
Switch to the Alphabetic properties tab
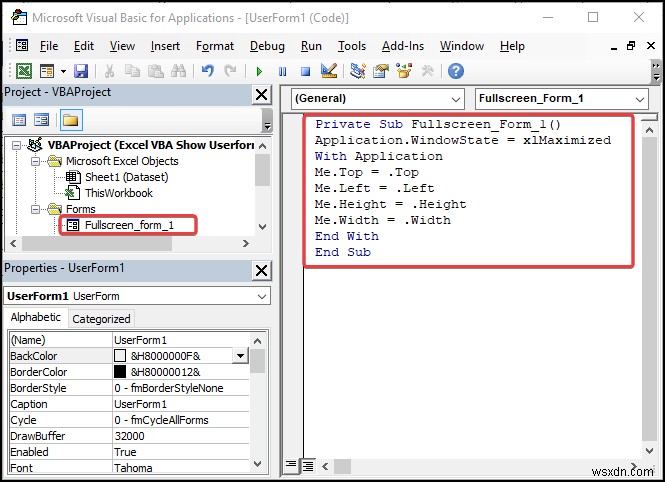pos(36,318)
